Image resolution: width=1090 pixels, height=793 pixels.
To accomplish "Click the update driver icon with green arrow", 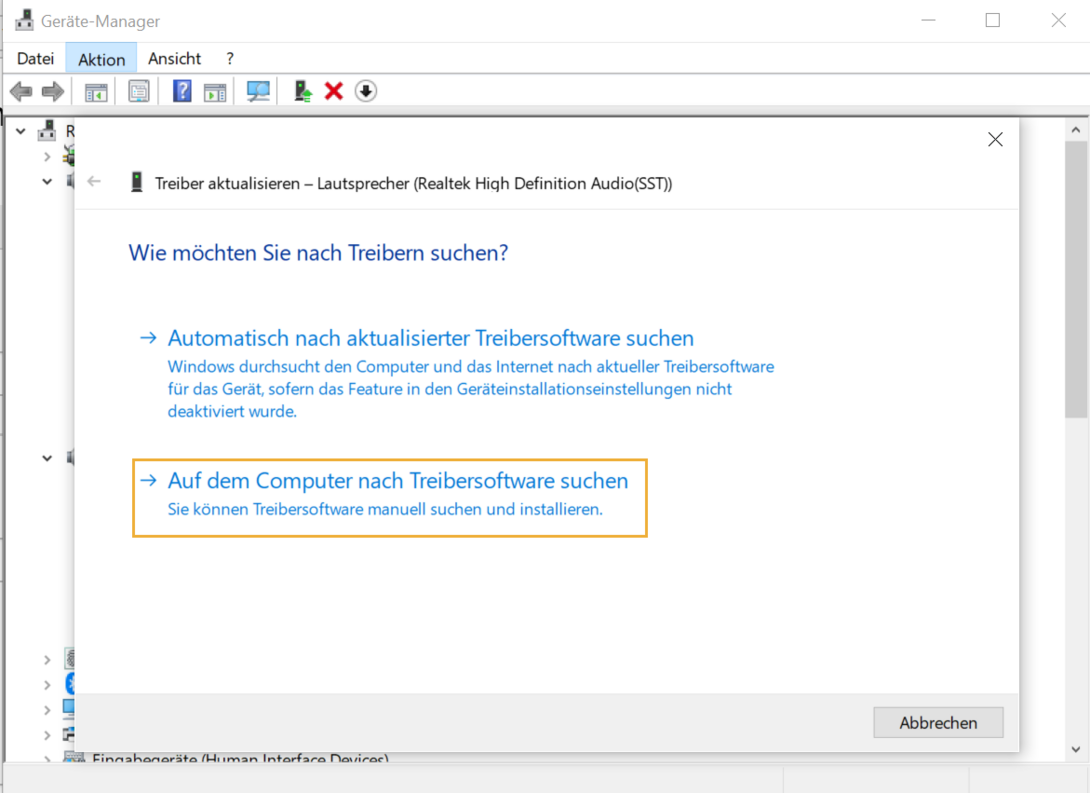I will pyautogui.click(x=303, y=92).
